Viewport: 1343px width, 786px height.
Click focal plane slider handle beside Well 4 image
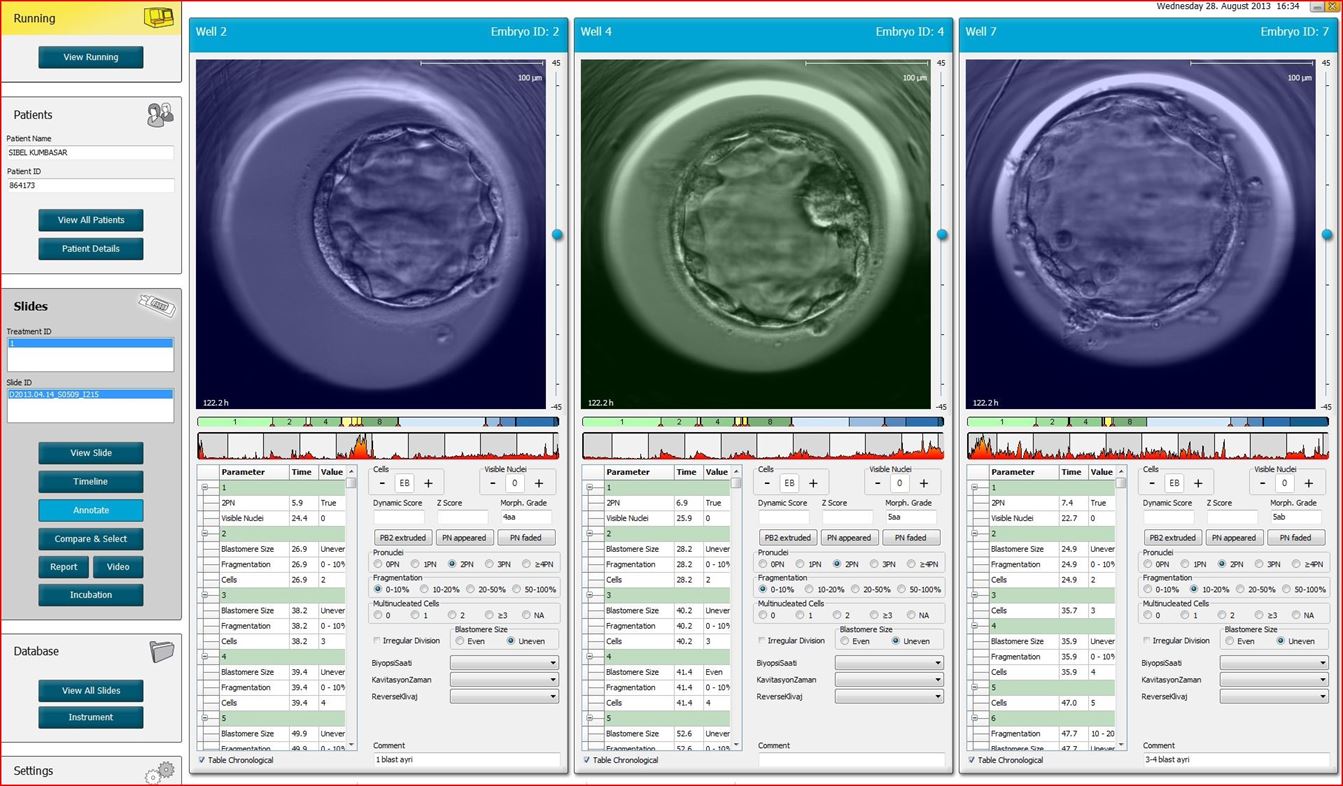pyautogui.click(x=942, y=235)
